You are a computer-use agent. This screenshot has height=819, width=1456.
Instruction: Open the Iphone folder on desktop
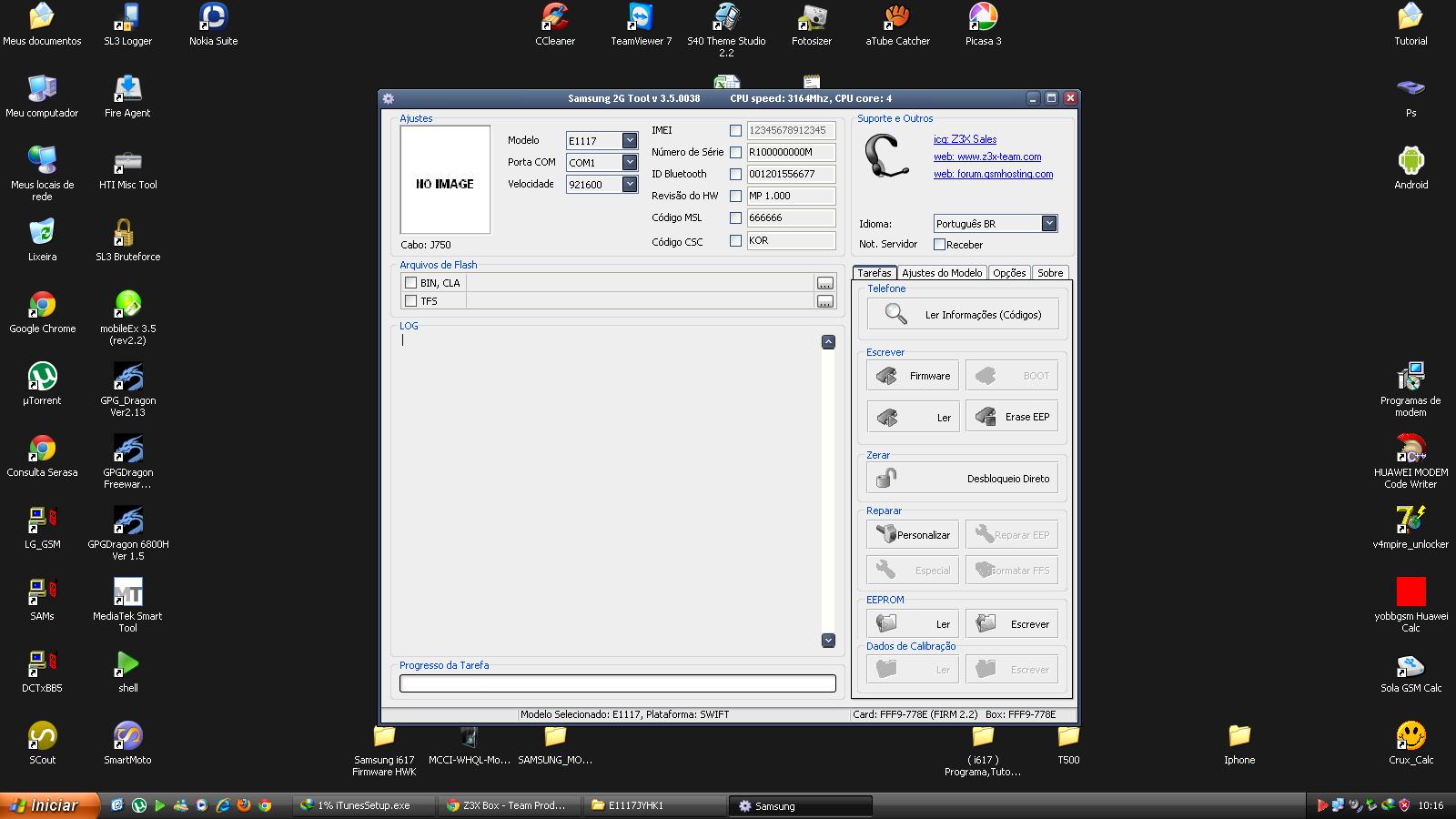(1239, 743)
